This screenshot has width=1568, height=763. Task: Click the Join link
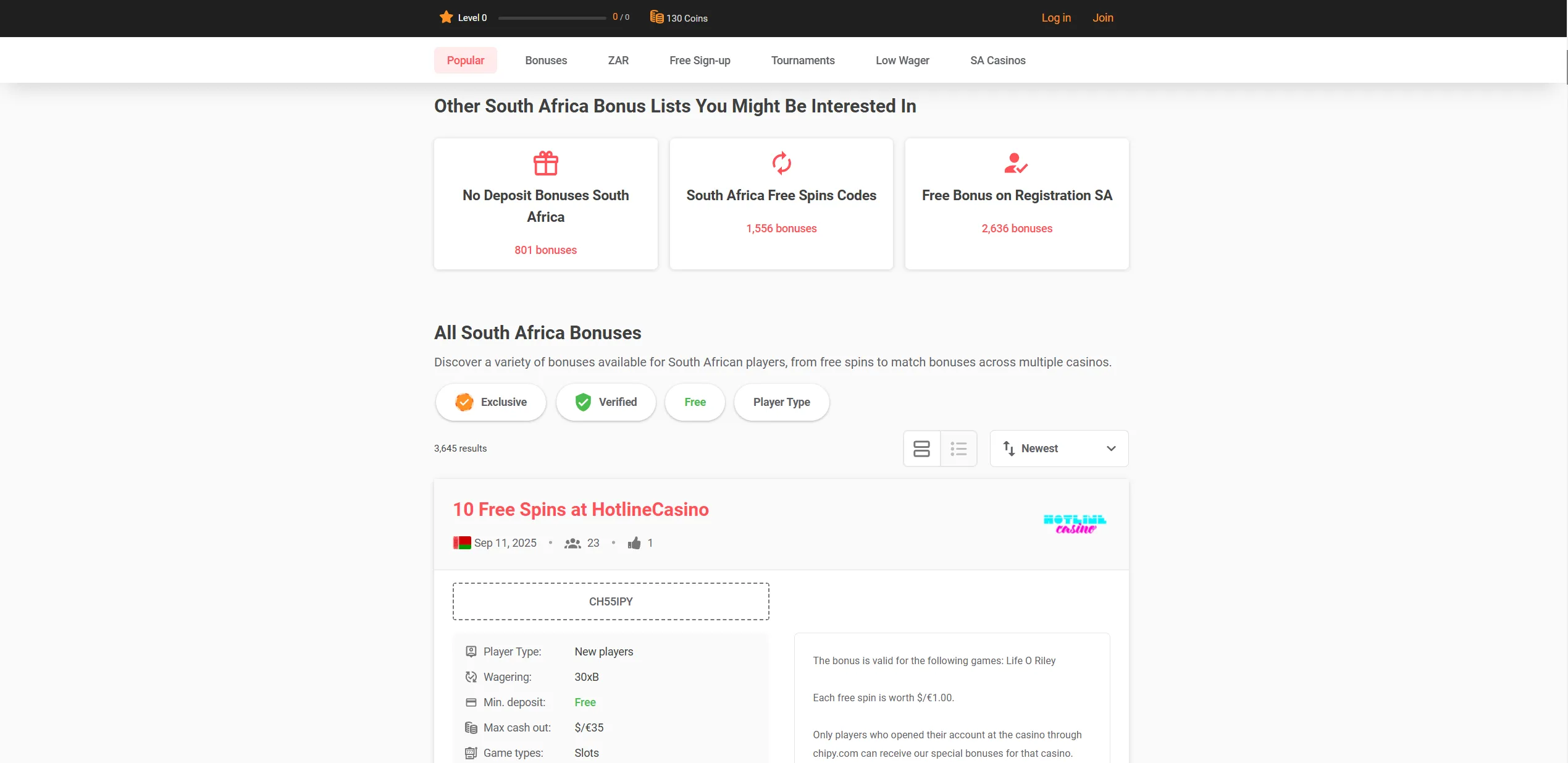point(1102,18)
